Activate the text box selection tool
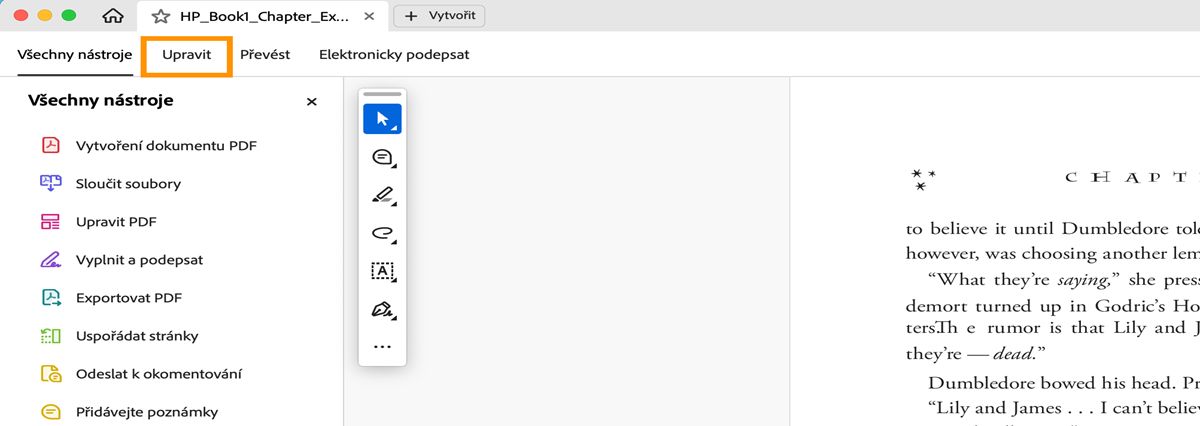Viewport: 1200px width, 426px height. (x=382, y=271)
